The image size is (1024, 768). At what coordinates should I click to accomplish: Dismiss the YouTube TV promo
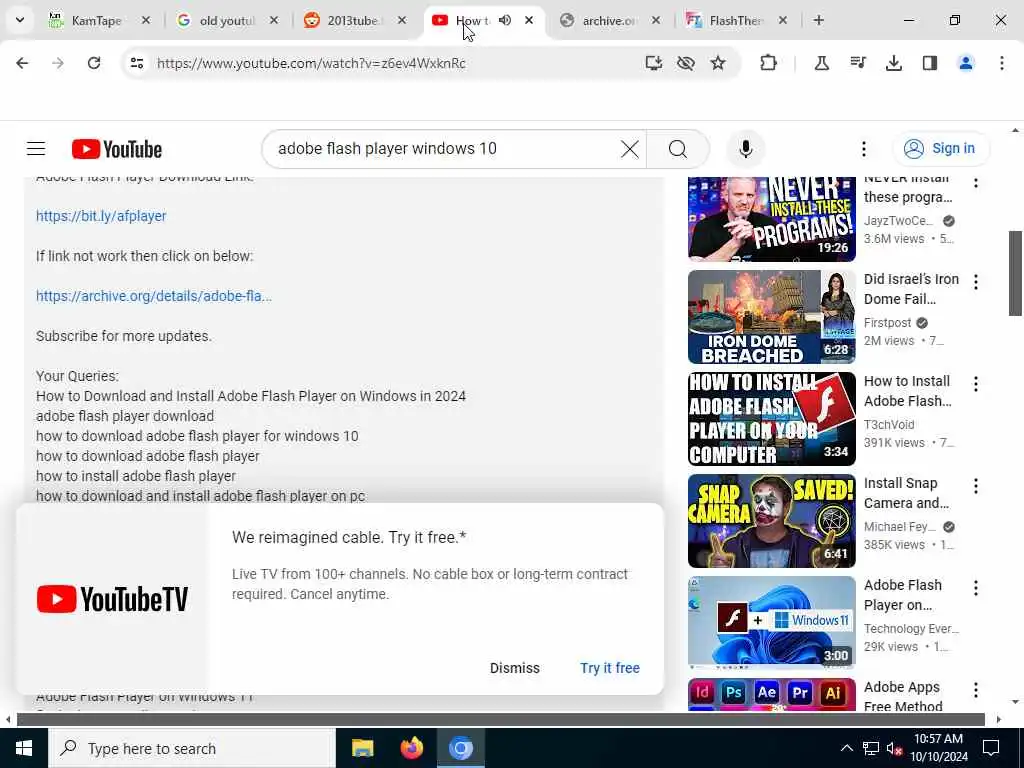[x=515, y=668]
